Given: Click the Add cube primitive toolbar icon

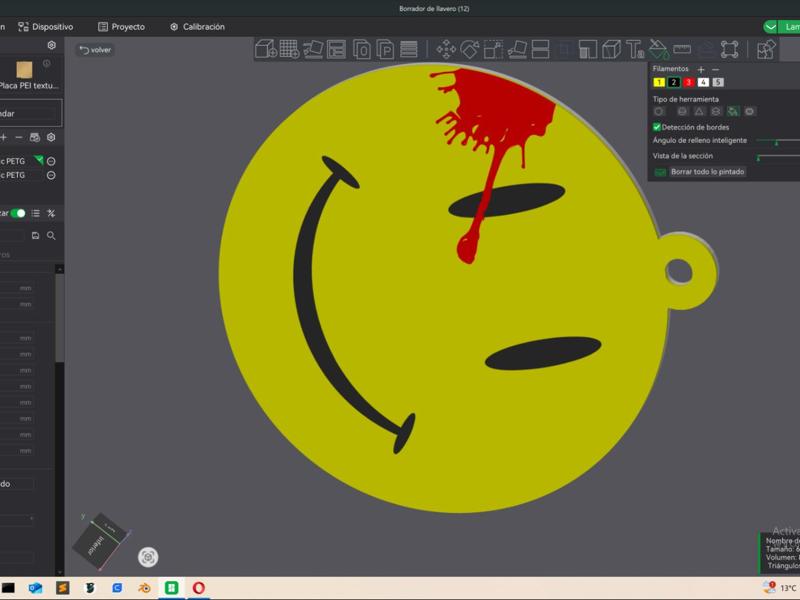Looking at the screenshot, I should [x=265, y=49].
